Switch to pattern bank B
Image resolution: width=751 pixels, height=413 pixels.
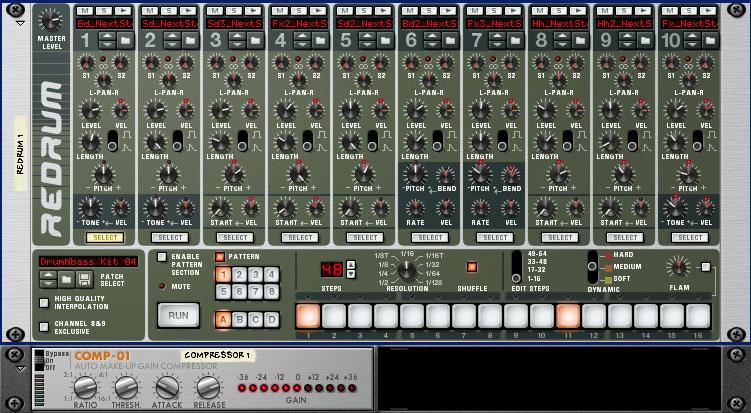[x=239, y=320]
